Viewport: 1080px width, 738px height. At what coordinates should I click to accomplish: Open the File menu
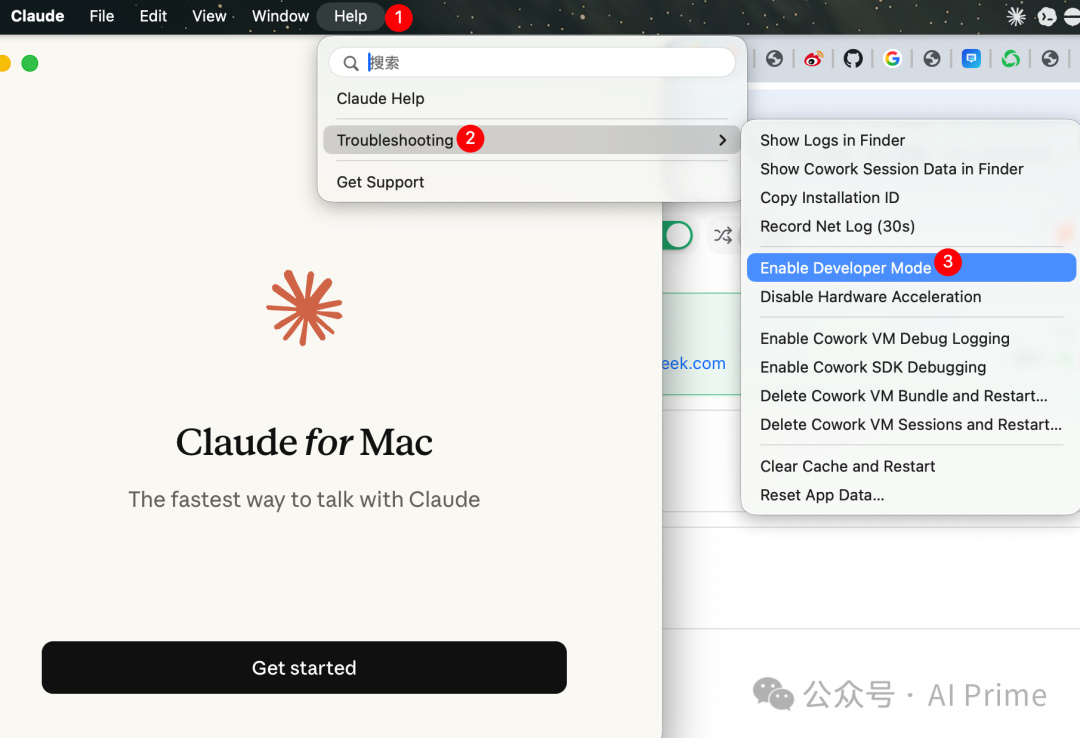click(102, 17)
